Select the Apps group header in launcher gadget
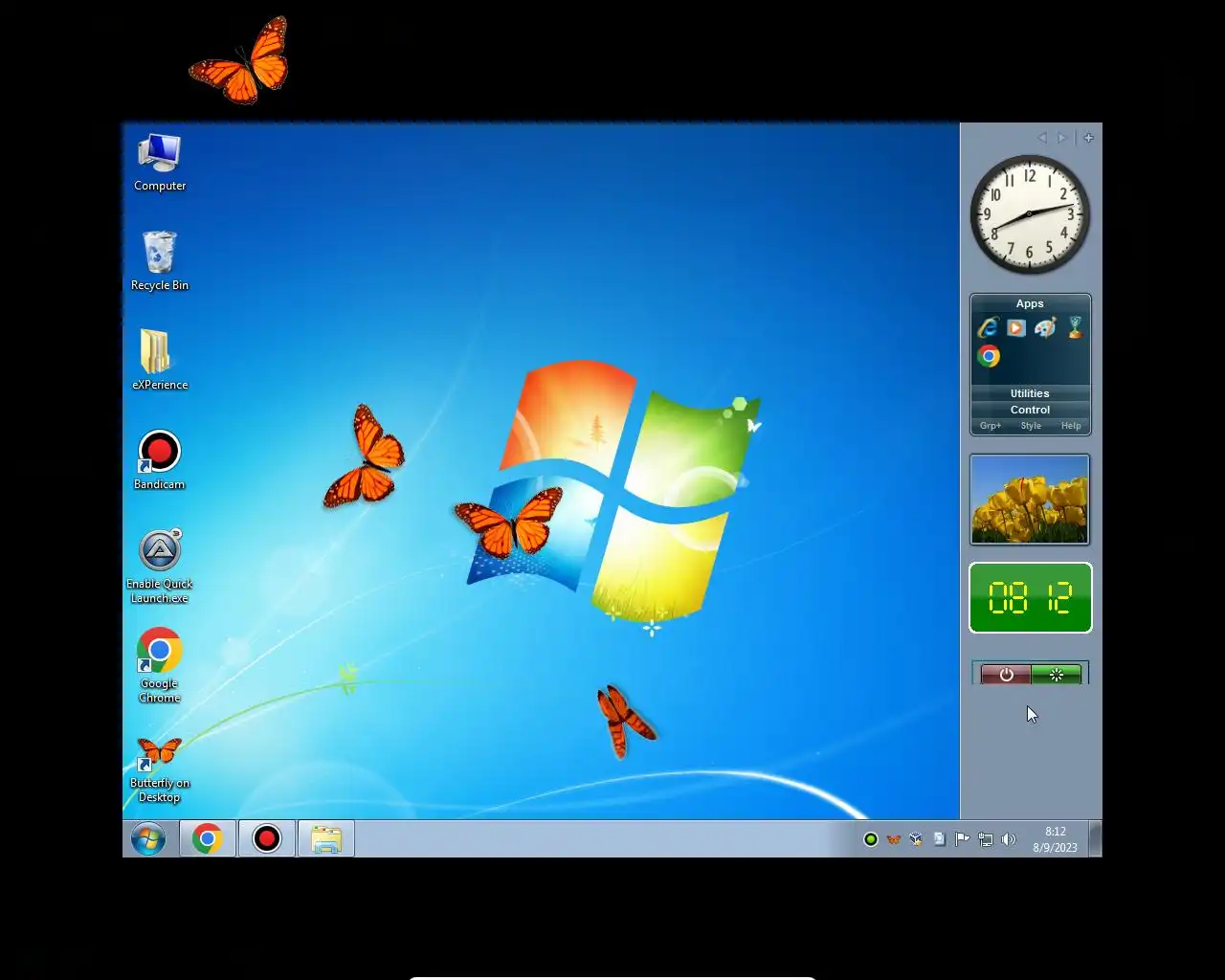This screenshot has height=980, width=1225. click(x=1030, y=303)
